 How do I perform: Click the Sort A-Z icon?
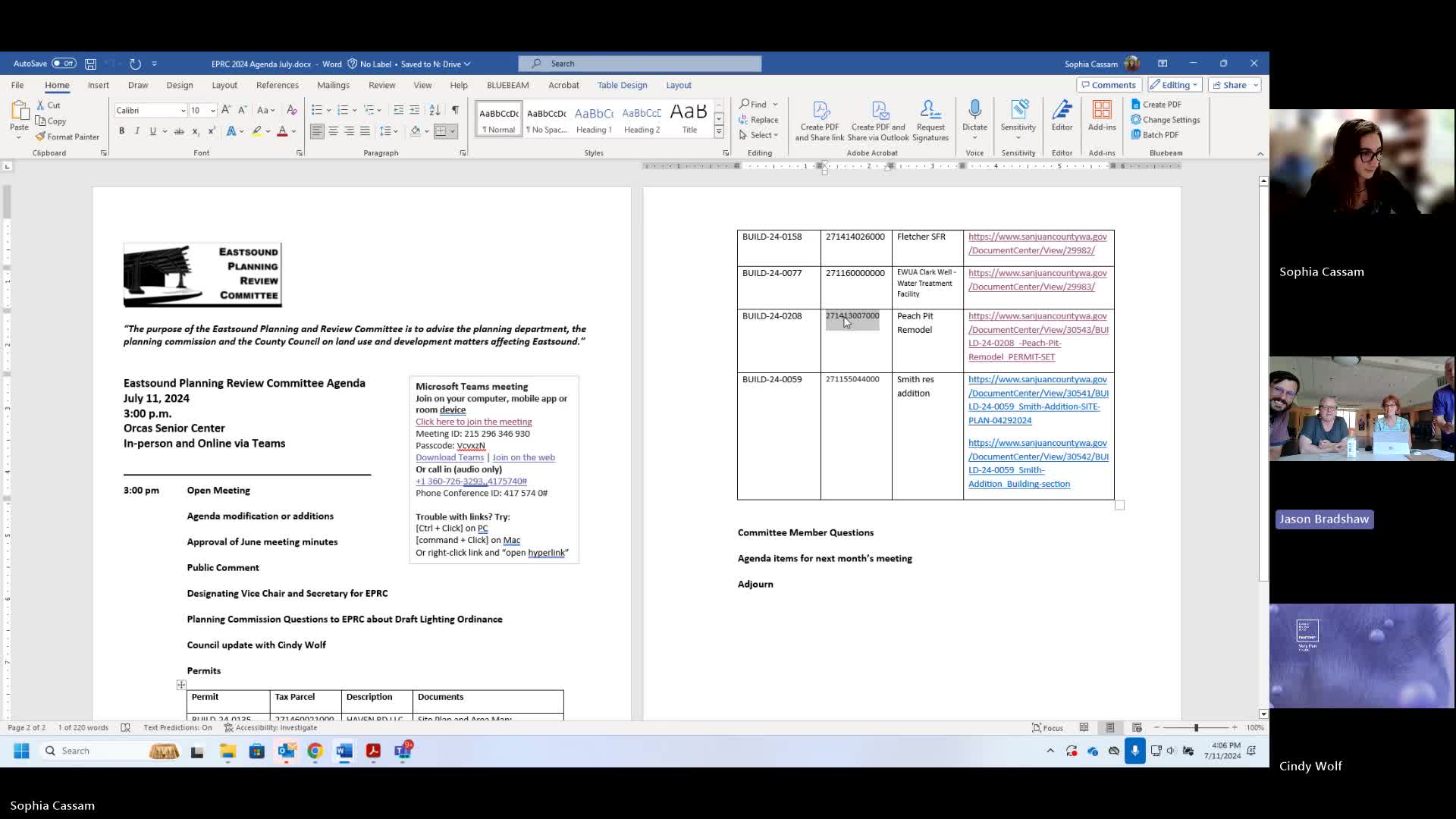[x=435, y=110]
